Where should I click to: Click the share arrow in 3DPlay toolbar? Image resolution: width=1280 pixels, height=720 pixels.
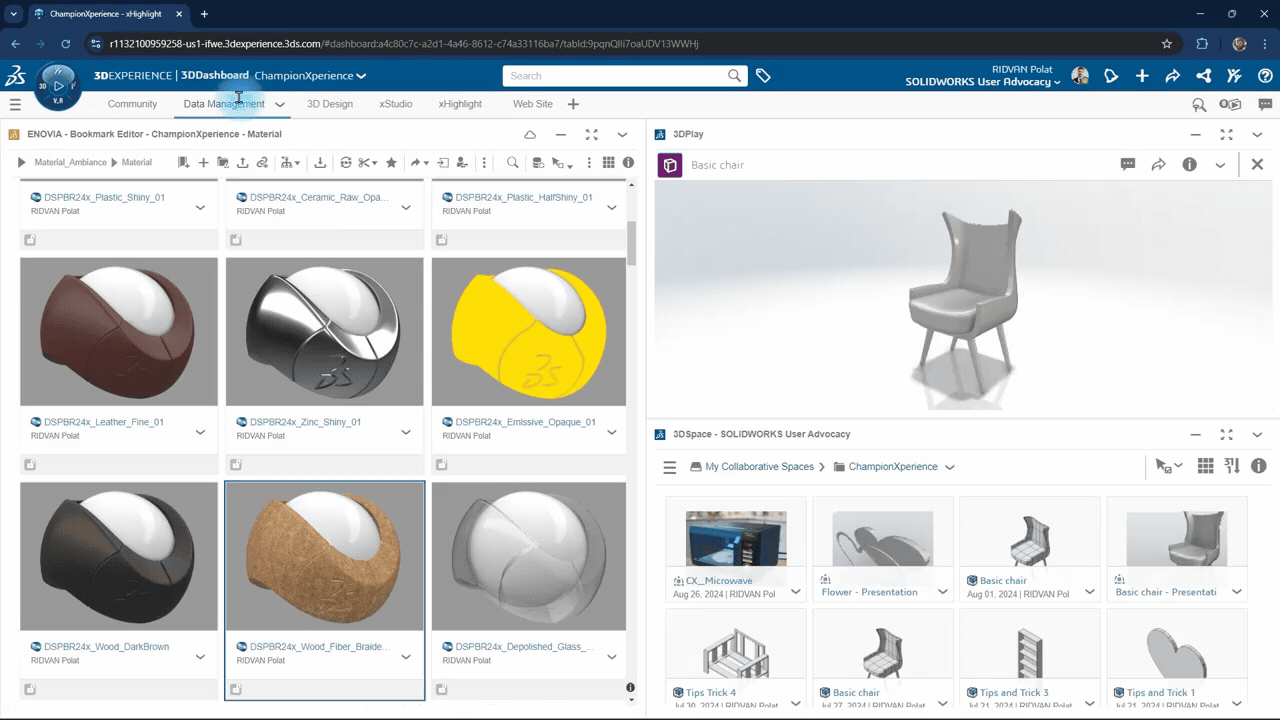[1158, 164]
